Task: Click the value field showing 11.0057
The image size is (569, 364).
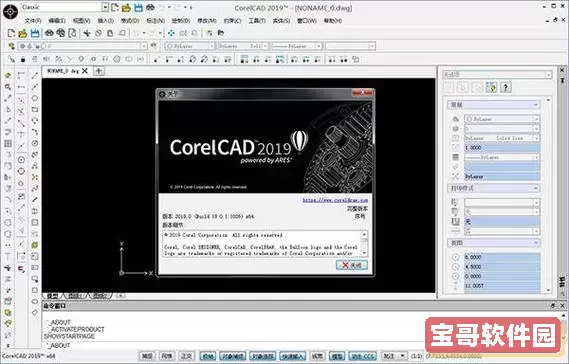Action: (x=502, y=286)
